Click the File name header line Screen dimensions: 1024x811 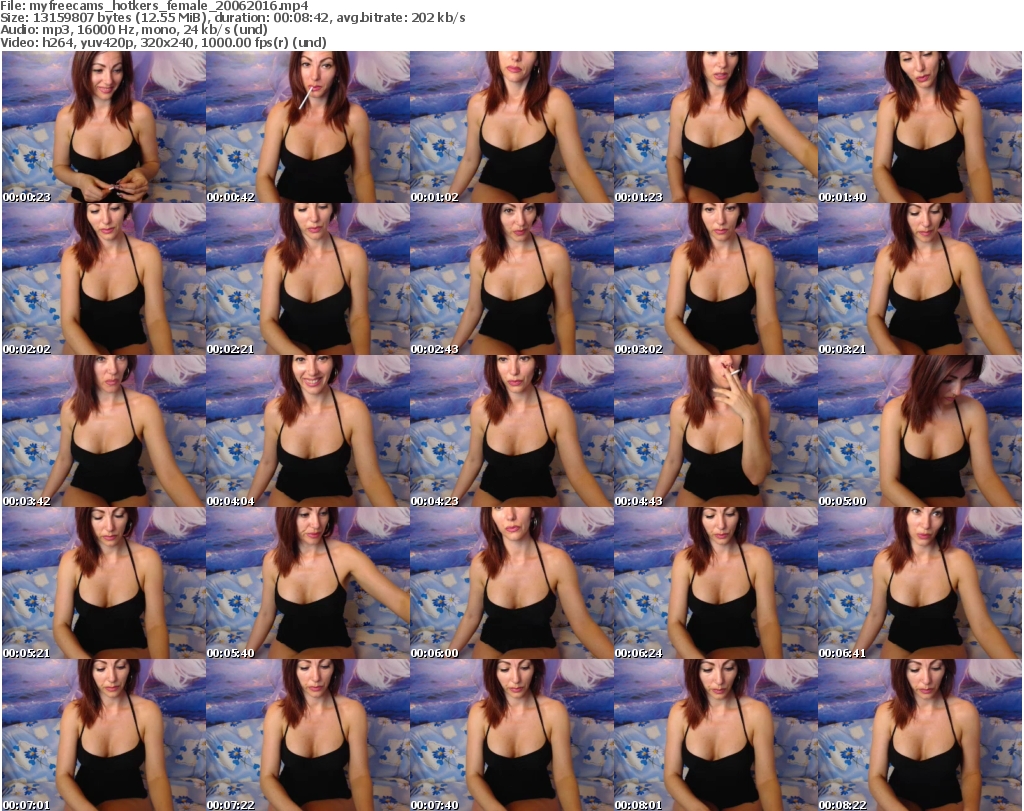154,6
